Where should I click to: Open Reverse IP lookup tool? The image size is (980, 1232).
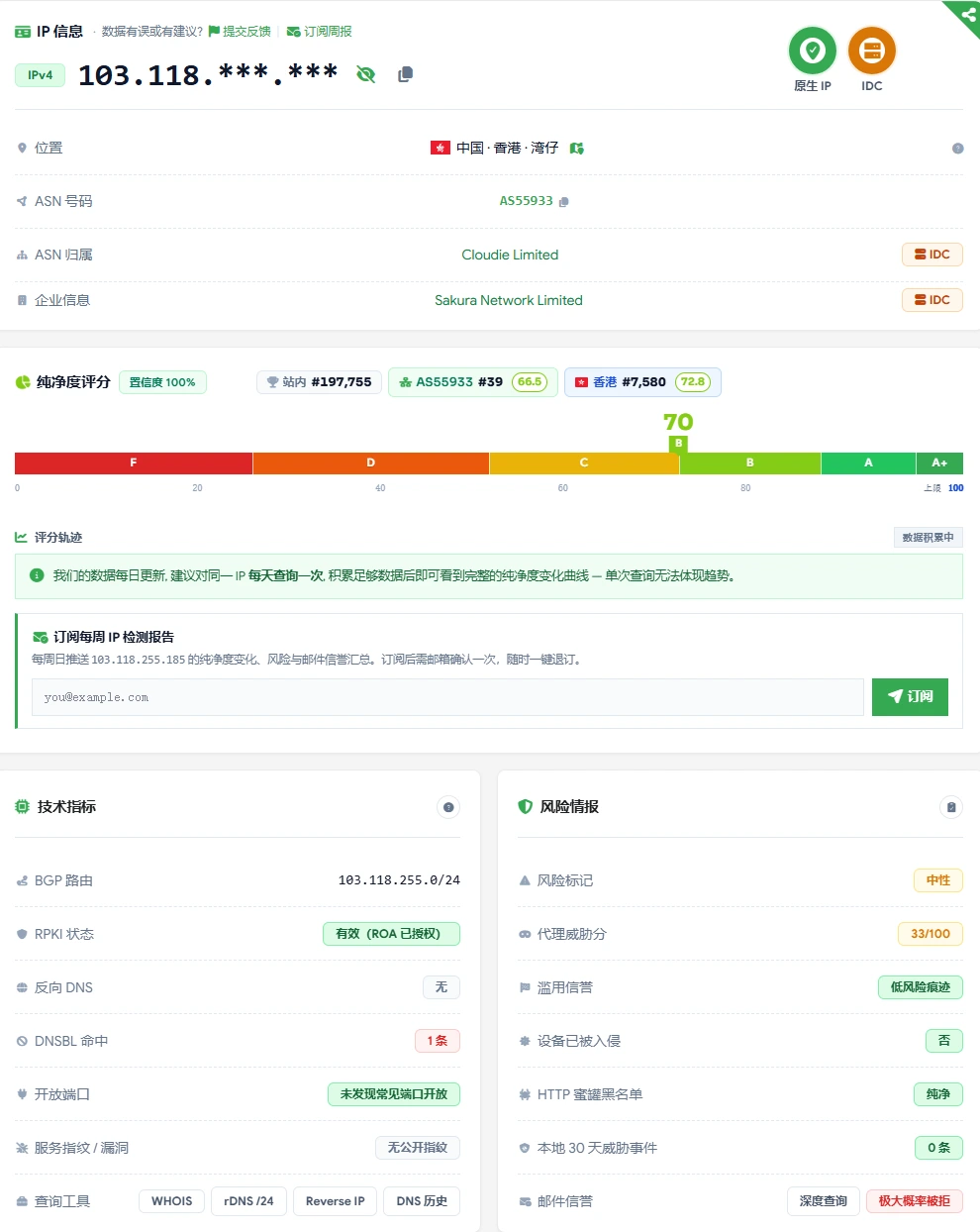coord(336,1201)
